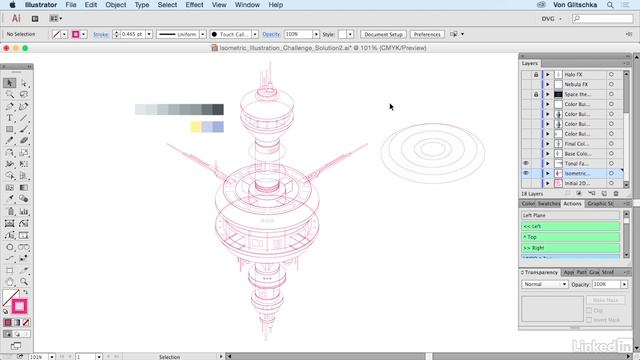This screenshot has height=360, width=640.
Task: Select the Gradient tool
Action: click(x=24, y=187)
